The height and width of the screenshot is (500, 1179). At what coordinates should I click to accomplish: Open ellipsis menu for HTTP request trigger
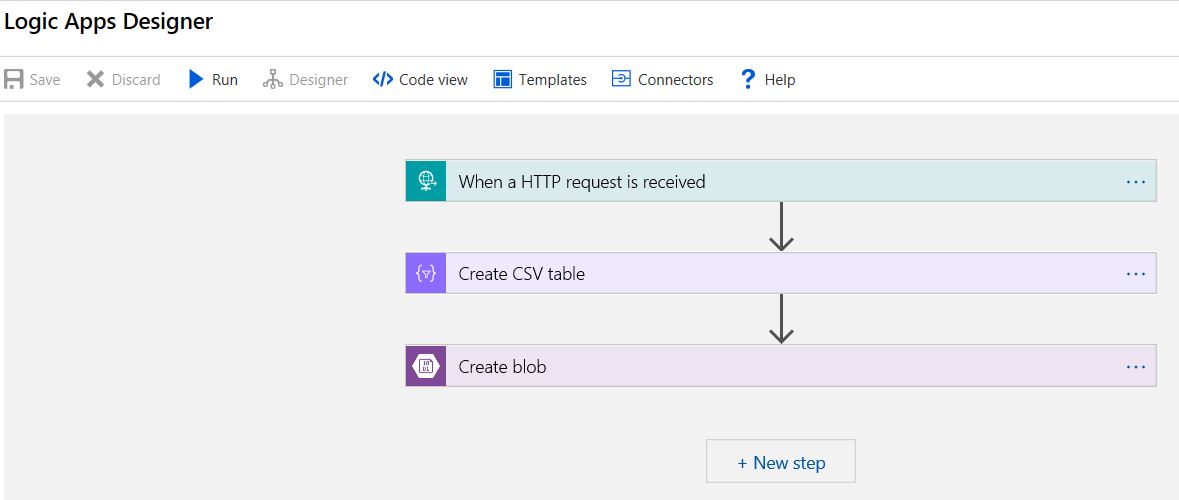[1135, 182]
